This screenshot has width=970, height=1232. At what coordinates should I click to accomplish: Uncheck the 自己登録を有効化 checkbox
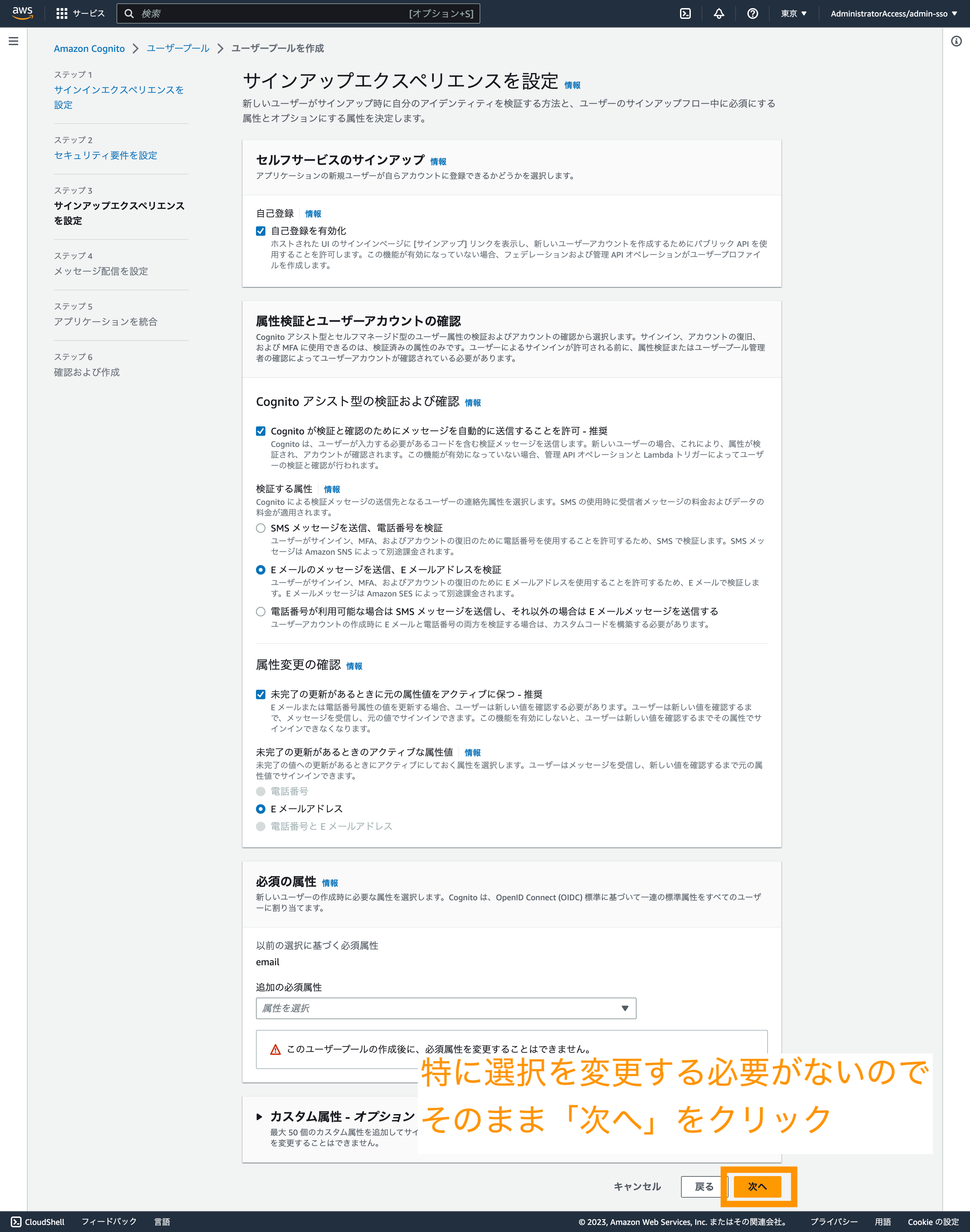click(261, 231)
